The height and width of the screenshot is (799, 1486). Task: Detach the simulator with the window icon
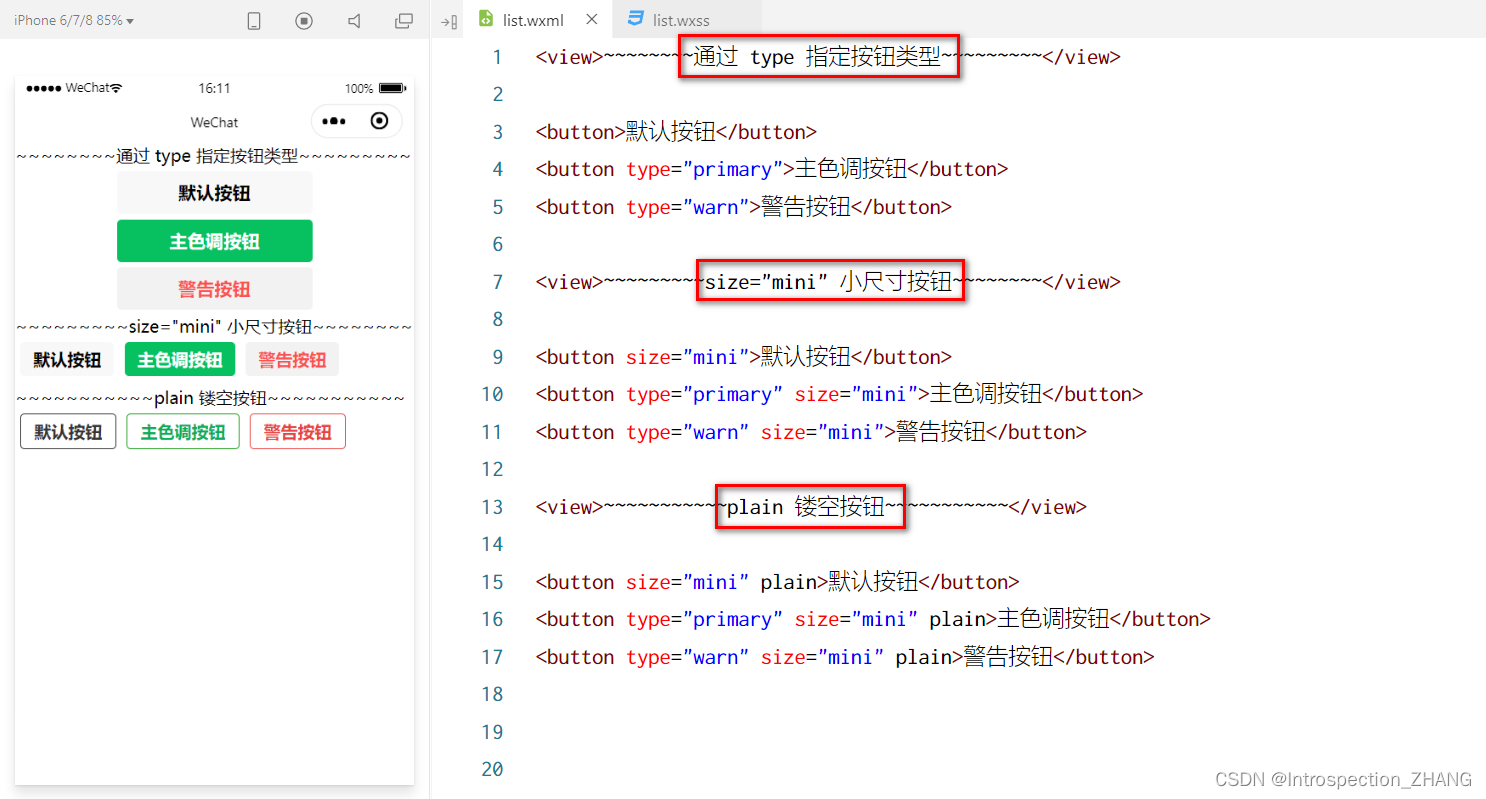click(404, 21)
